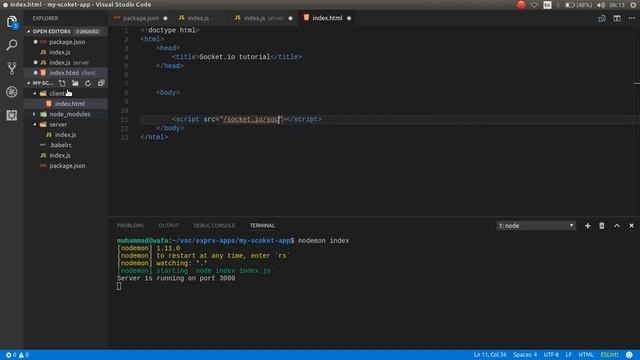Viewport: 640px width, 360px height.
Task: Open the Explorer view in activity bar
Action: [x=12, y=22]
